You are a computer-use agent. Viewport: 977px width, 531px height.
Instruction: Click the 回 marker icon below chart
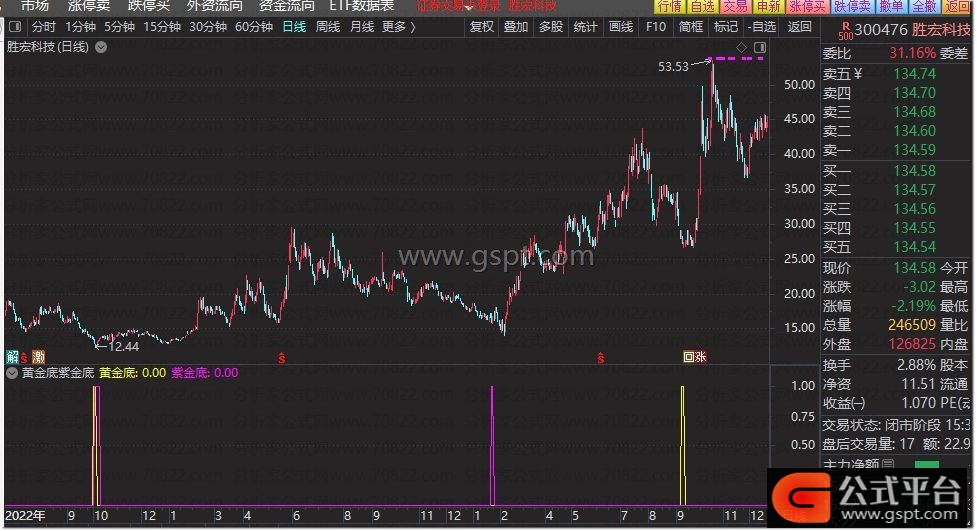pos(688,357)
